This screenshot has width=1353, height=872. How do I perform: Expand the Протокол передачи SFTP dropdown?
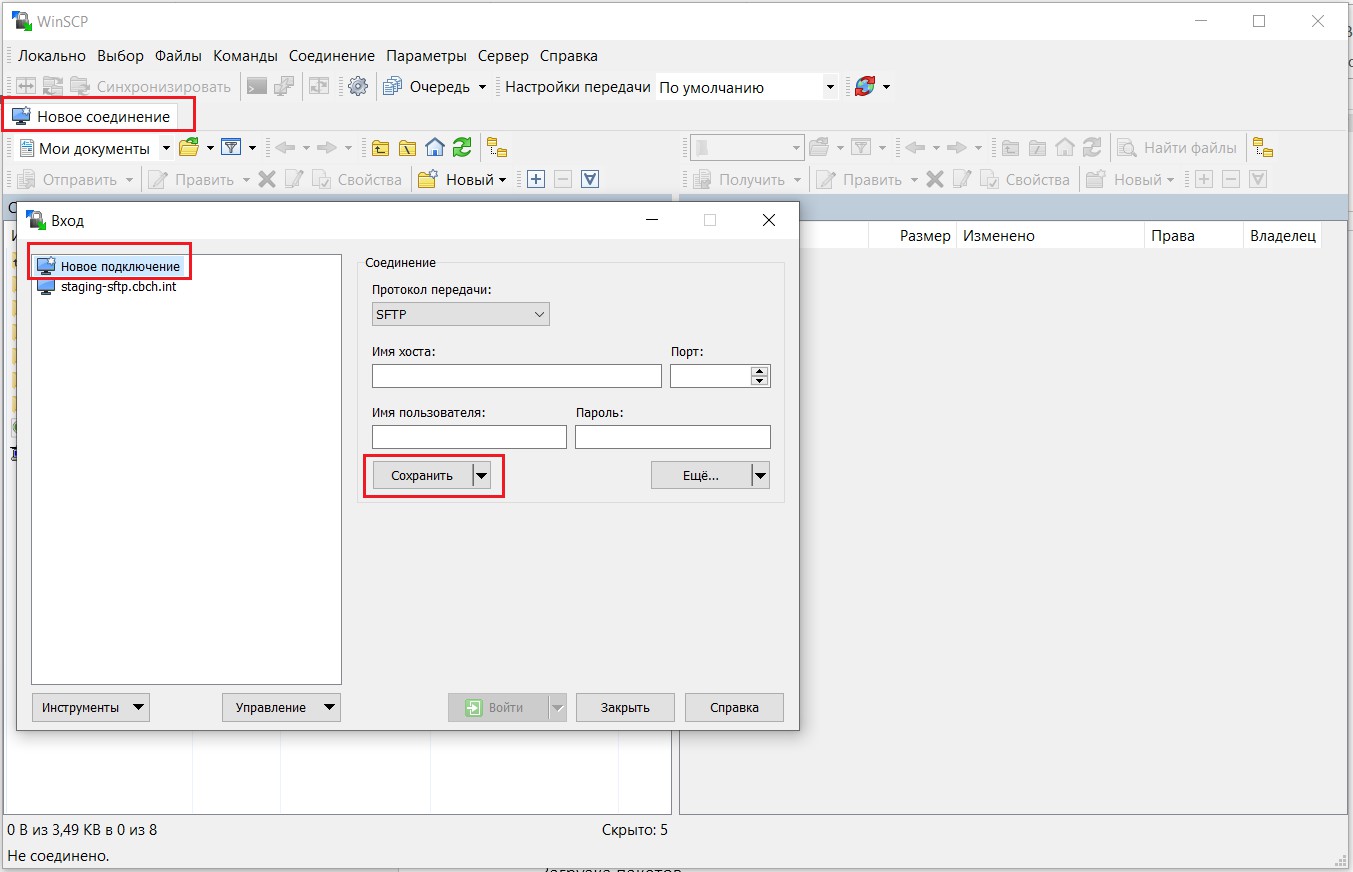[x=540, y=314]
